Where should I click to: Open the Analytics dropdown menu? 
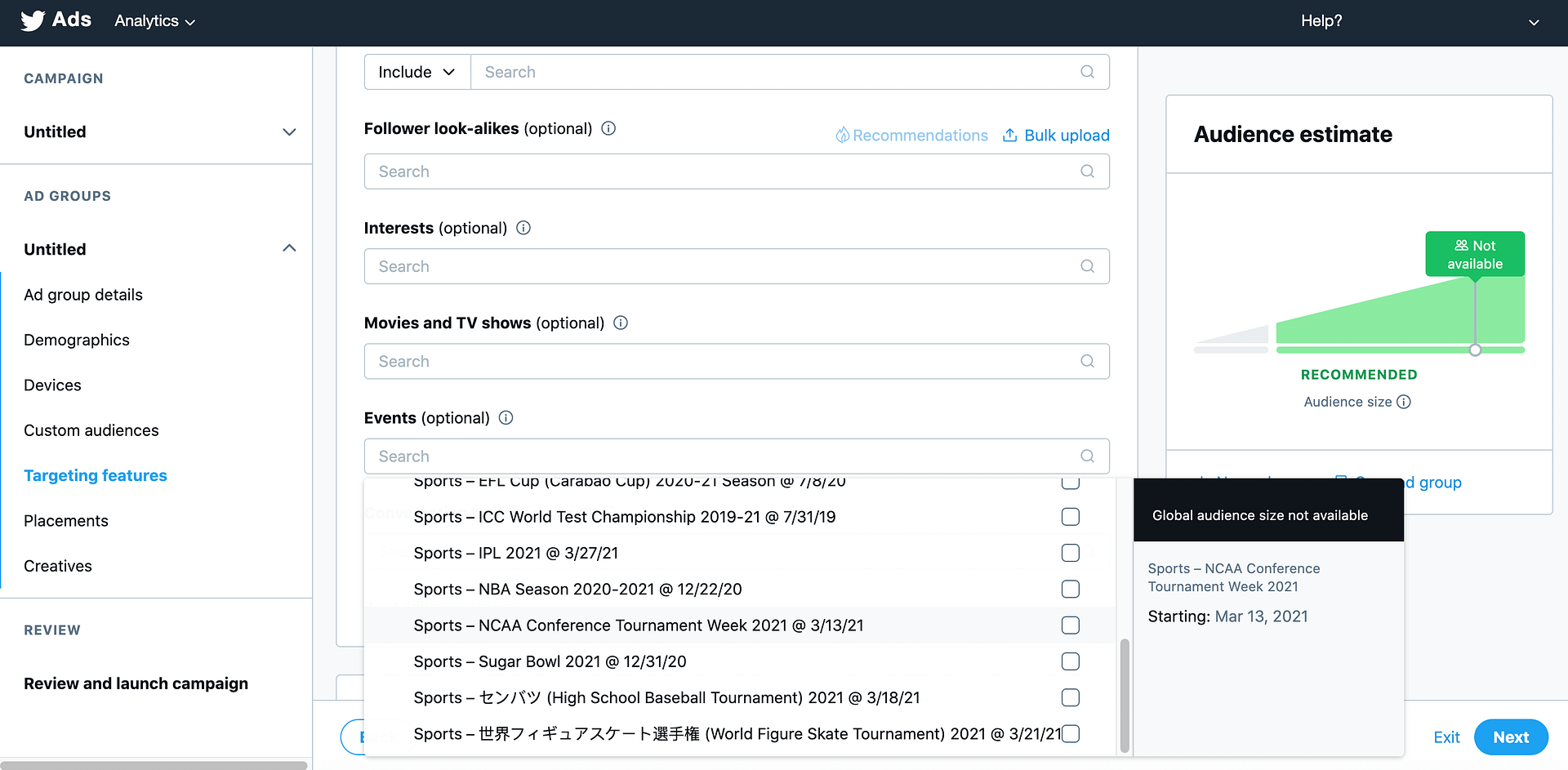pos(155,21)
